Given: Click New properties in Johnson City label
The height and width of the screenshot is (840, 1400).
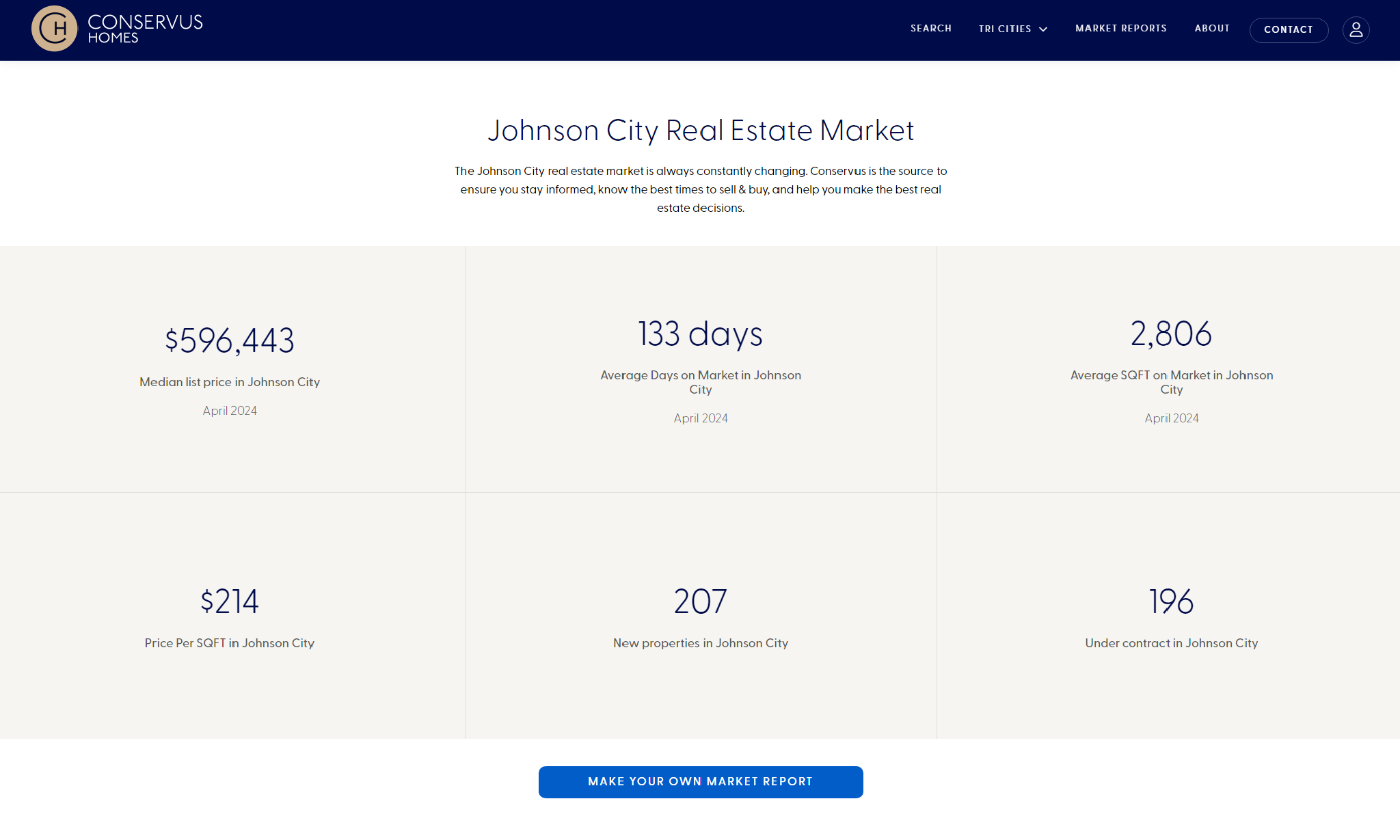Looking at the screenshot, I should 701,643.
